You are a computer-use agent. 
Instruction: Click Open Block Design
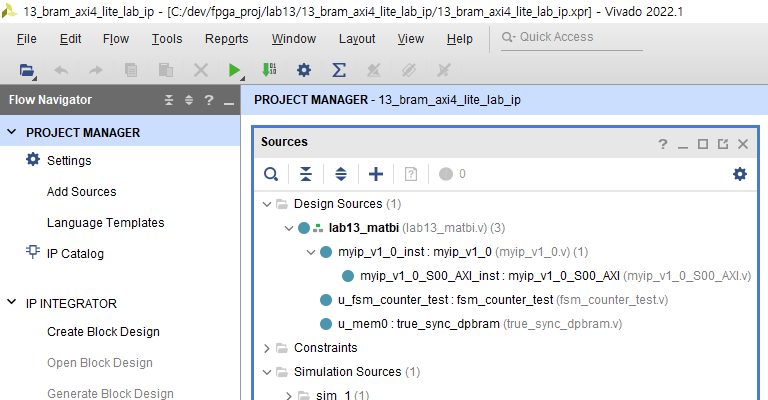[x=100, y=363]
